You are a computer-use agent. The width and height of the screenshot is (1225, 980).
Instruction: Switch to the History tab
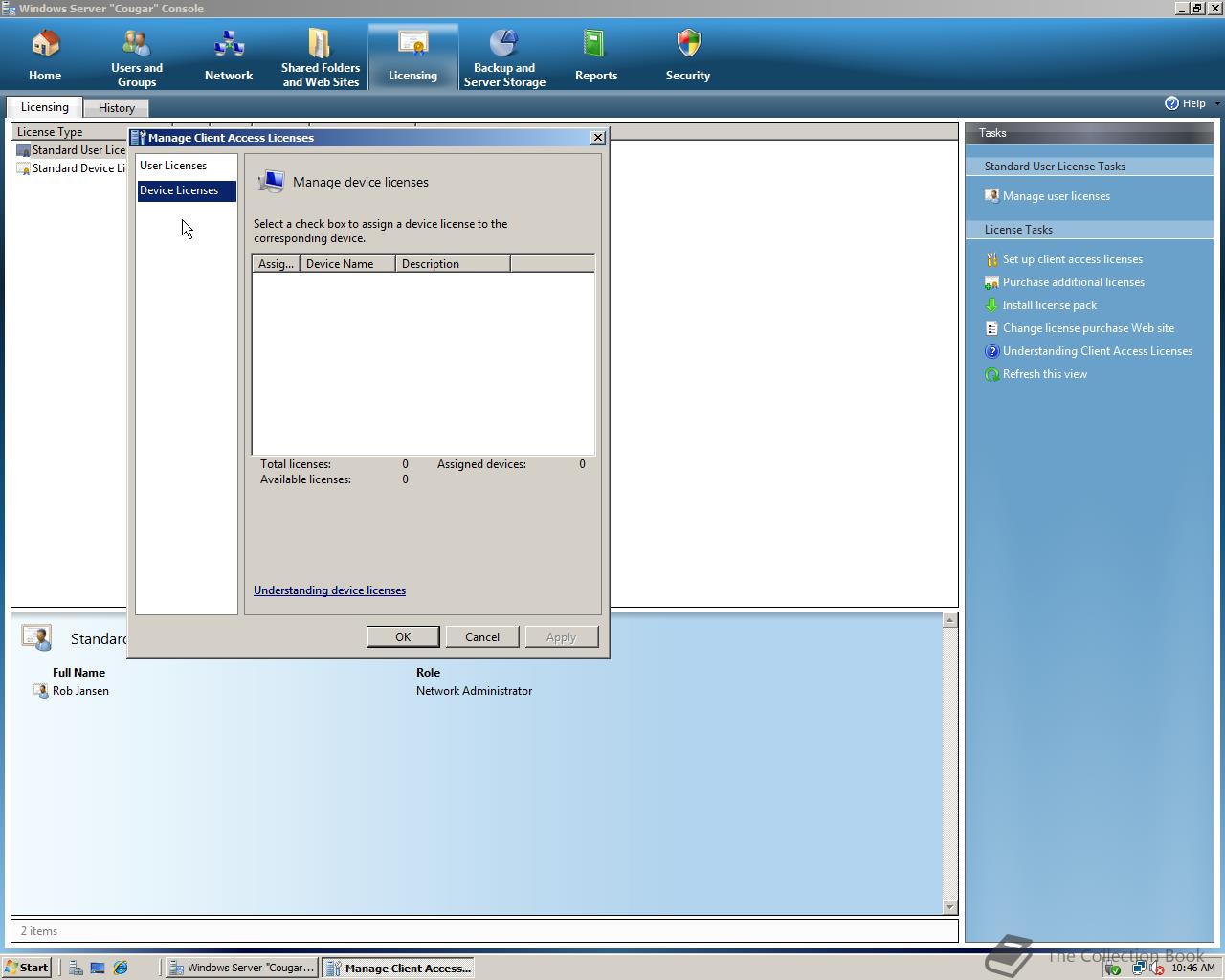(x=117, y=108)
